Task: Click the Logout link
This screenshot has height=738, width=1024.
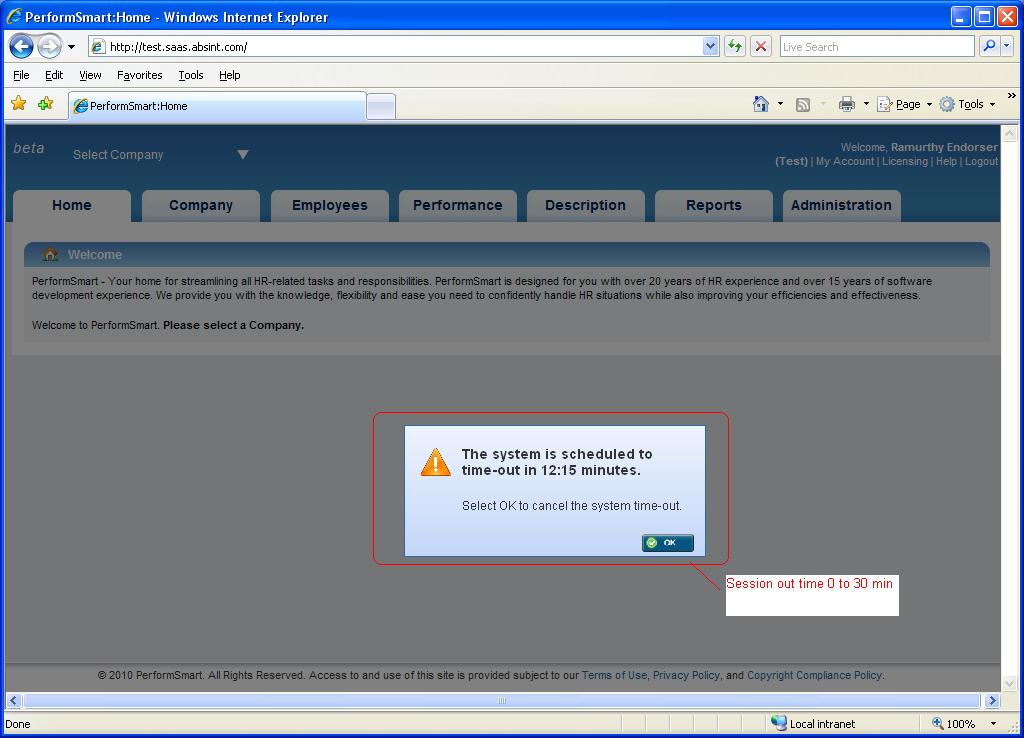Action: tap(982, 161)
